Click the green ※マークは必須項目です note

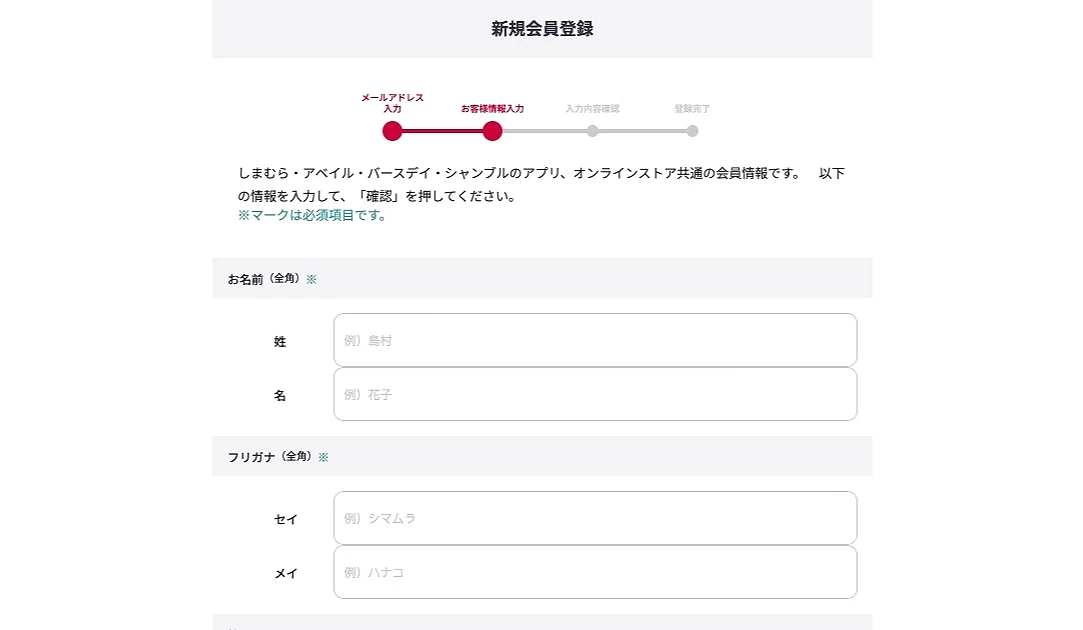pos(312,215)
